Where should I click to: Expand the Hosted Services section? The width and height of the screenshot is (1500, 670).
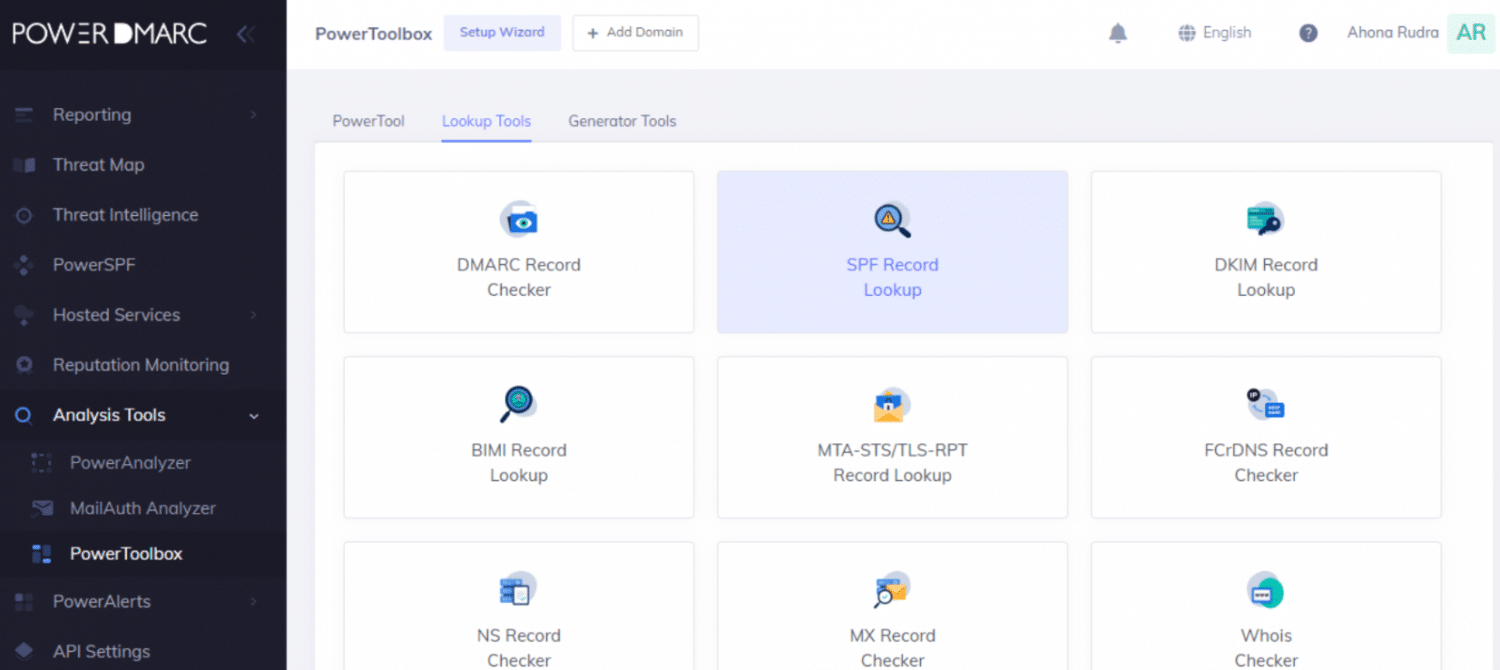(115, 314)
